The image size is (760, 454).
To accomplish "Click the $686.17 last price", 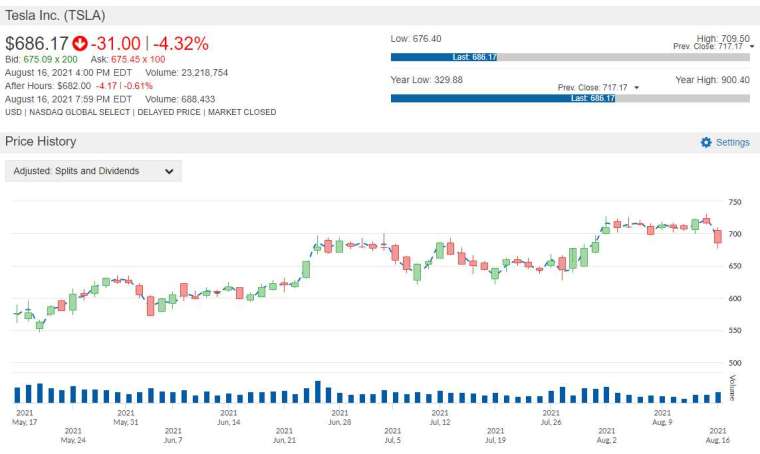I will [37, 44].
